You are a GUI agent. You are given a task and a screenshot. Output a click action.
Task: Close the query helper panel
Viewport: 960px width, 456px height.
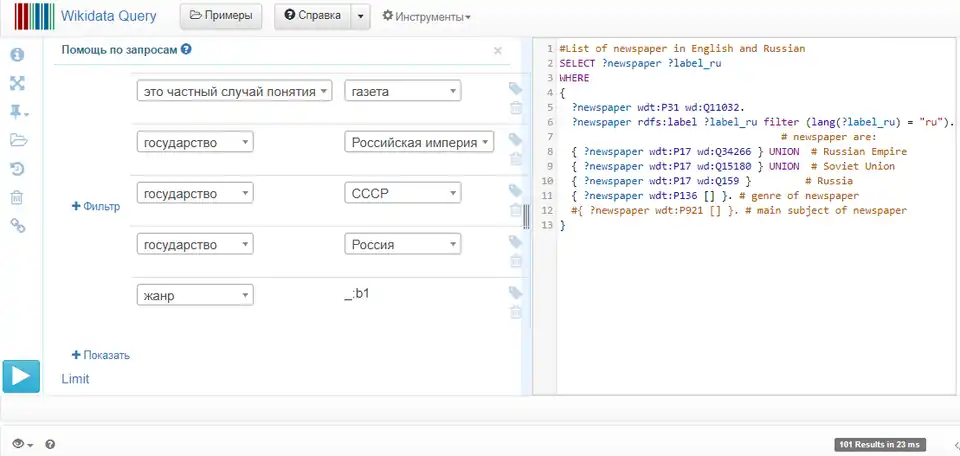[498, 50]
